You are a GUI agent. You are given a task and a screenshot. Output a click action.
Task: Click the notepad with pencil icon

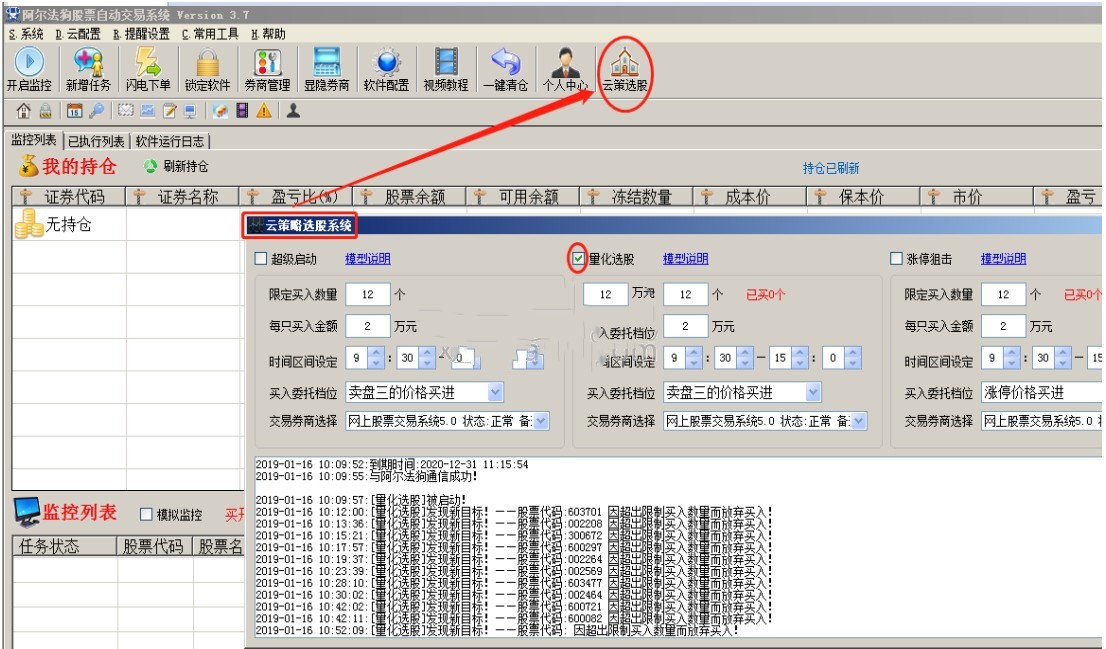coord(169,111)
